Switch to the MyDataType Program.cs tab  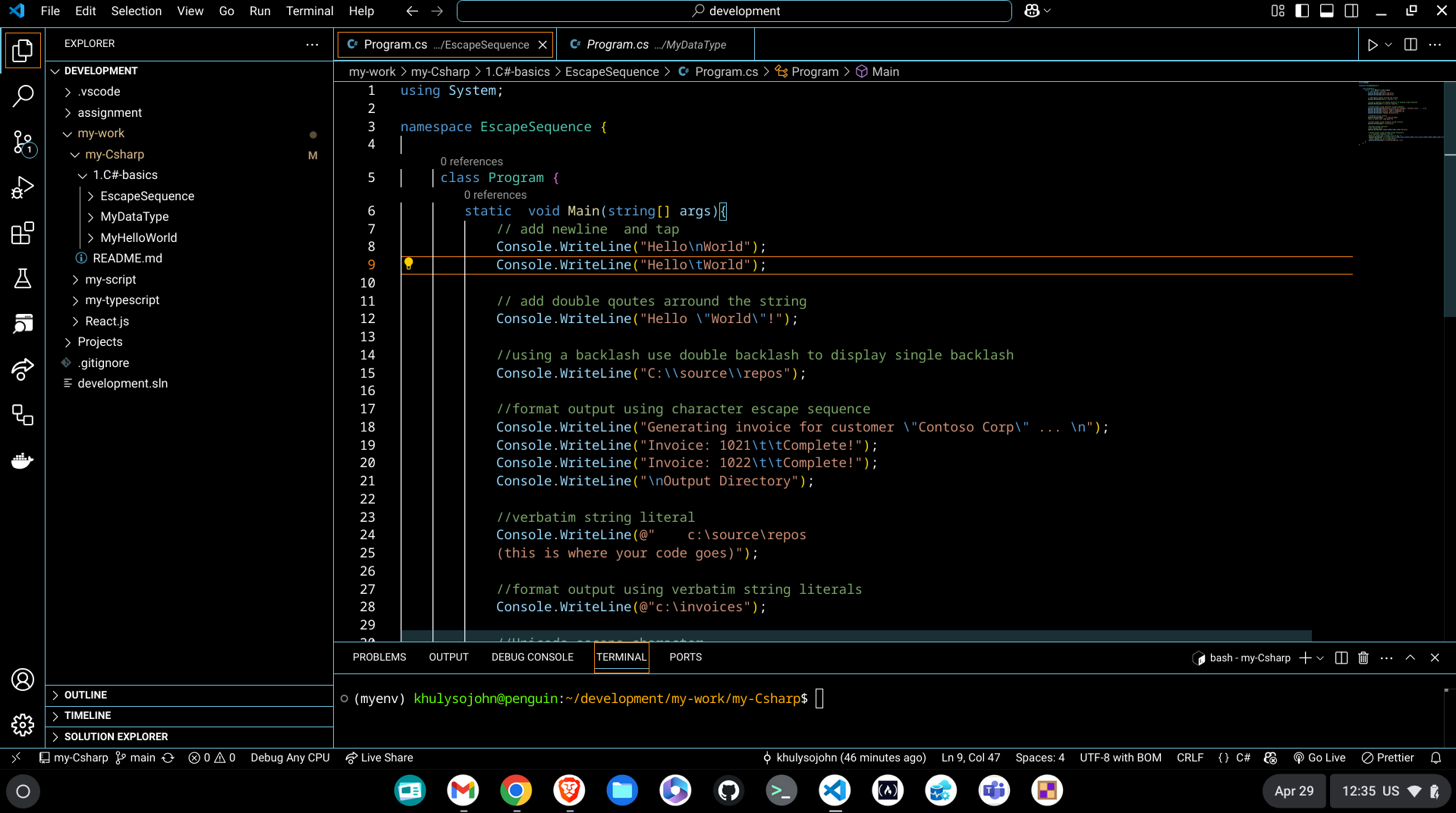click(x=656, y=45)
